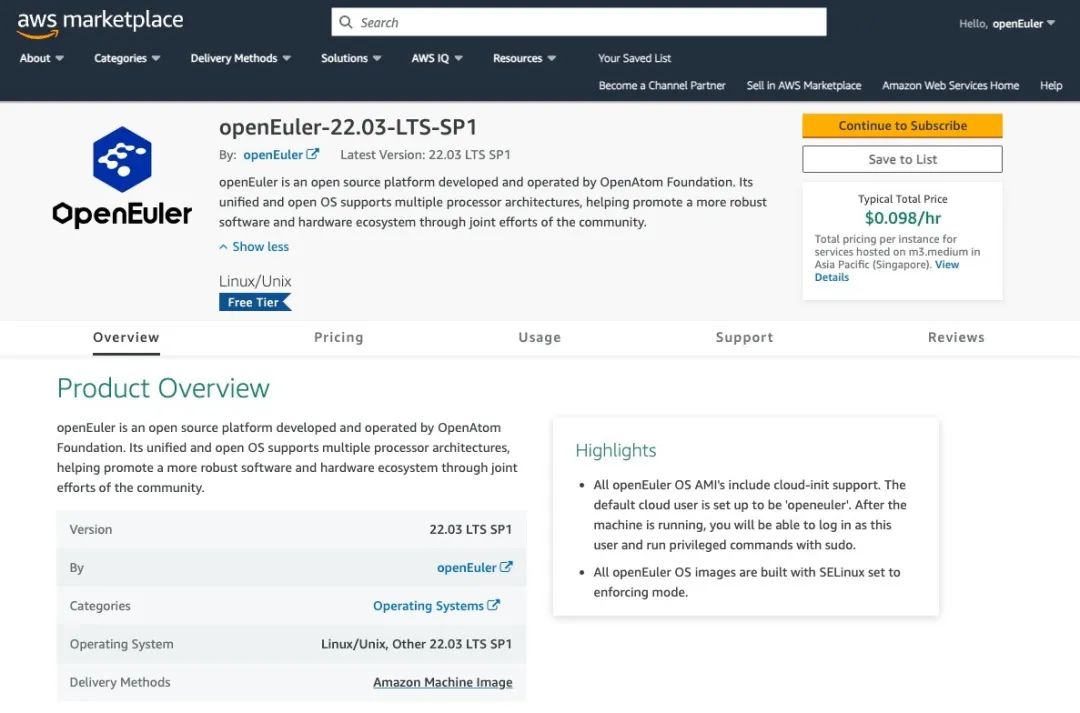Open the AWS IQ dropdown
Viewport: 1080px width, 713px height.
click(x=437, y=58)
